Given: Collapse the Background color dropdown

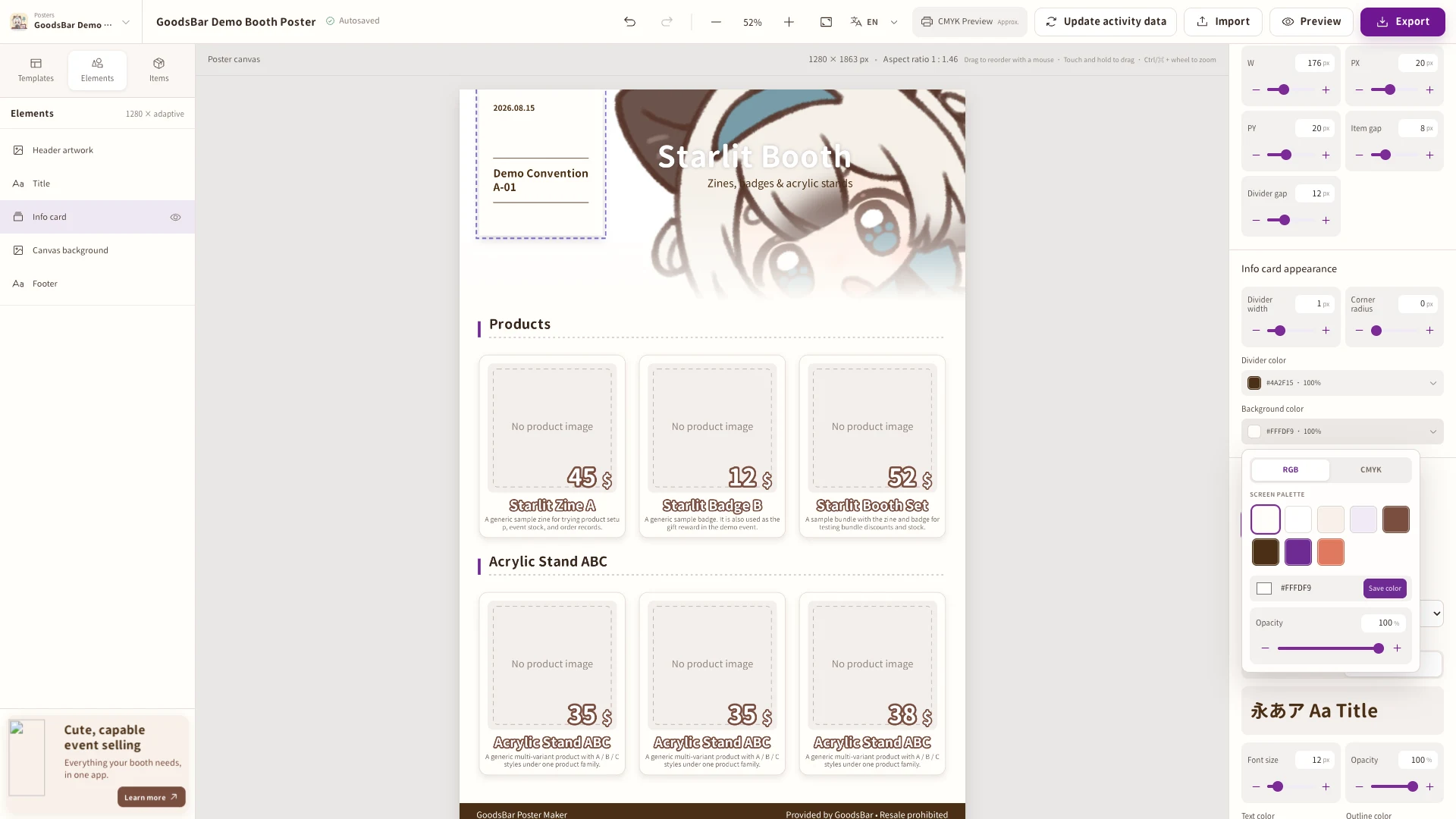Looking at the screenshot, I should tap(1342, 431).
